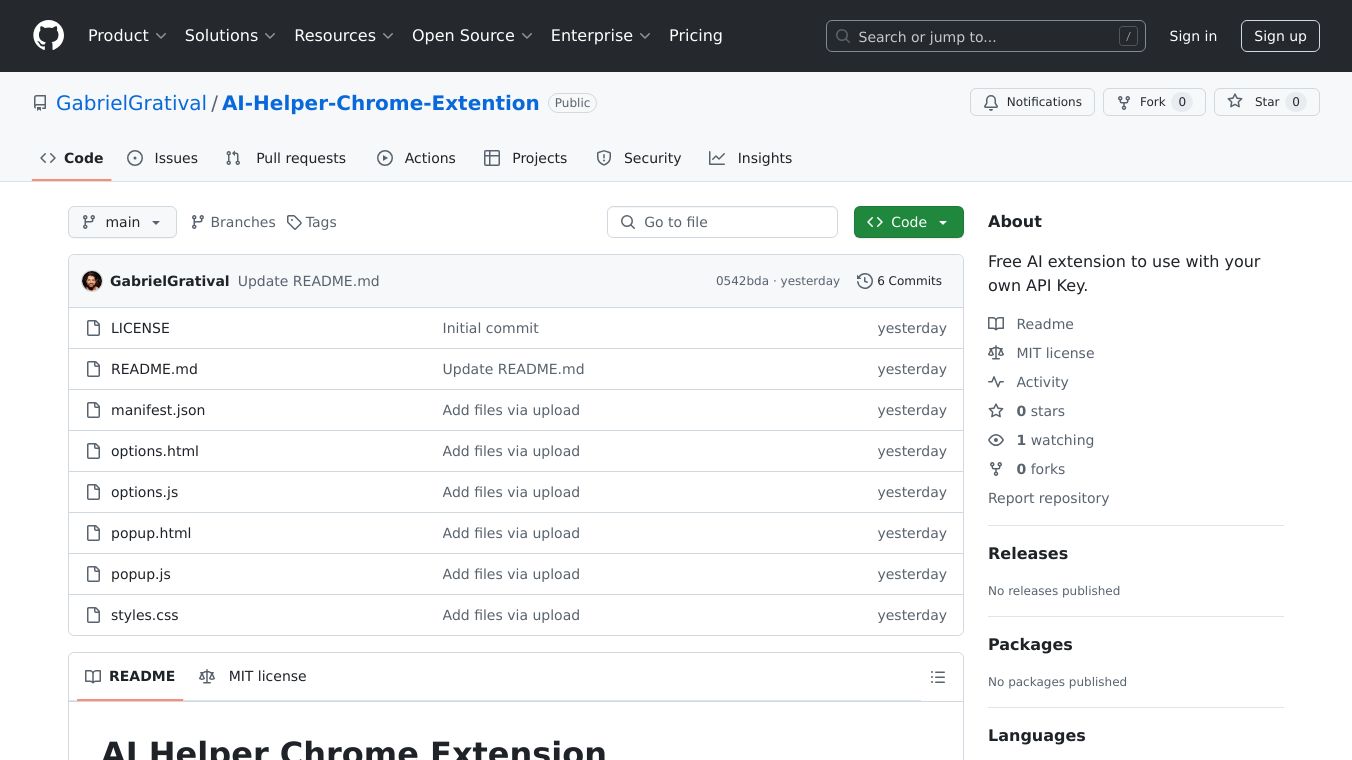Viewport: 1352px width, 760px height.
Task: Open the Branches list
Action: [x=233, y=222]
